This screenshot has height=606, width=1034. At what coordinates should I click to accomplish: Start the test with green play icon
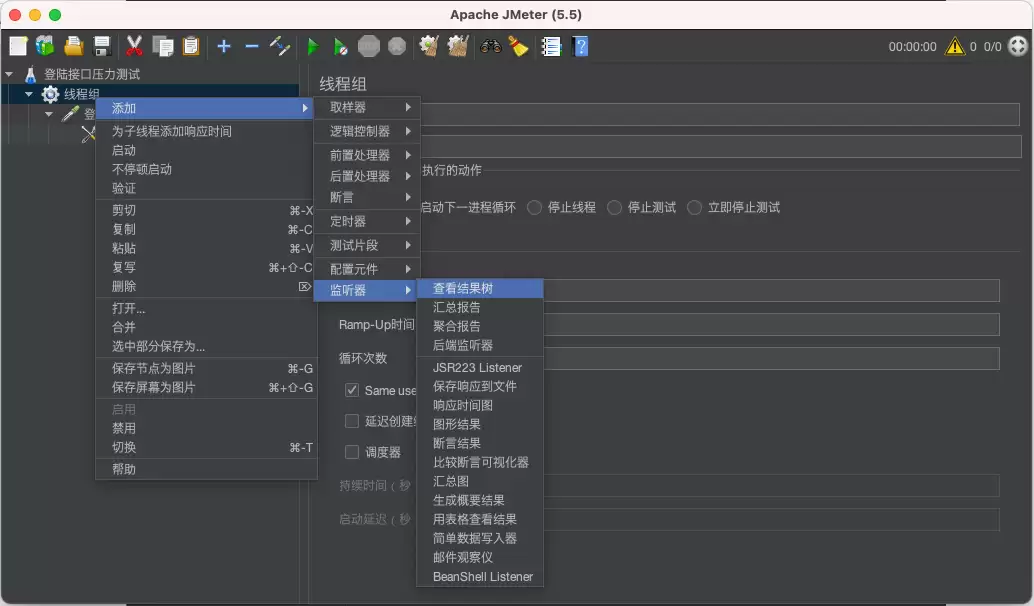click(x=313, y=46)
